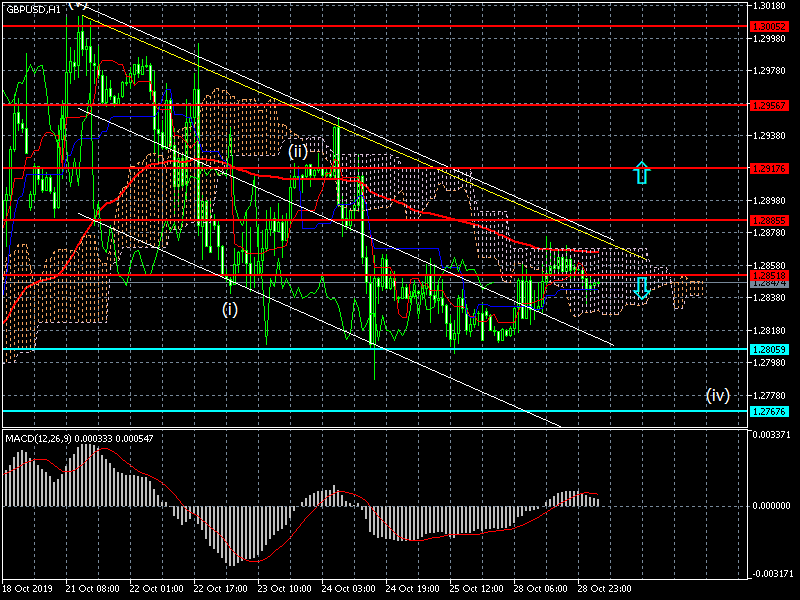
Task: Click the MACD scale value 0.003371
Action: [771, 435]
